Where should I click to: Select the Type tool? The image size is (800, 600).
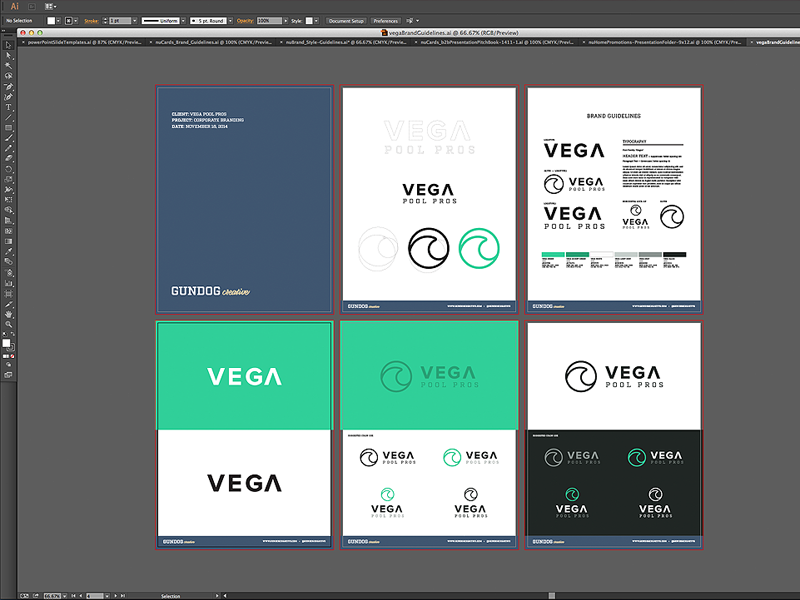tap(10, 104)
